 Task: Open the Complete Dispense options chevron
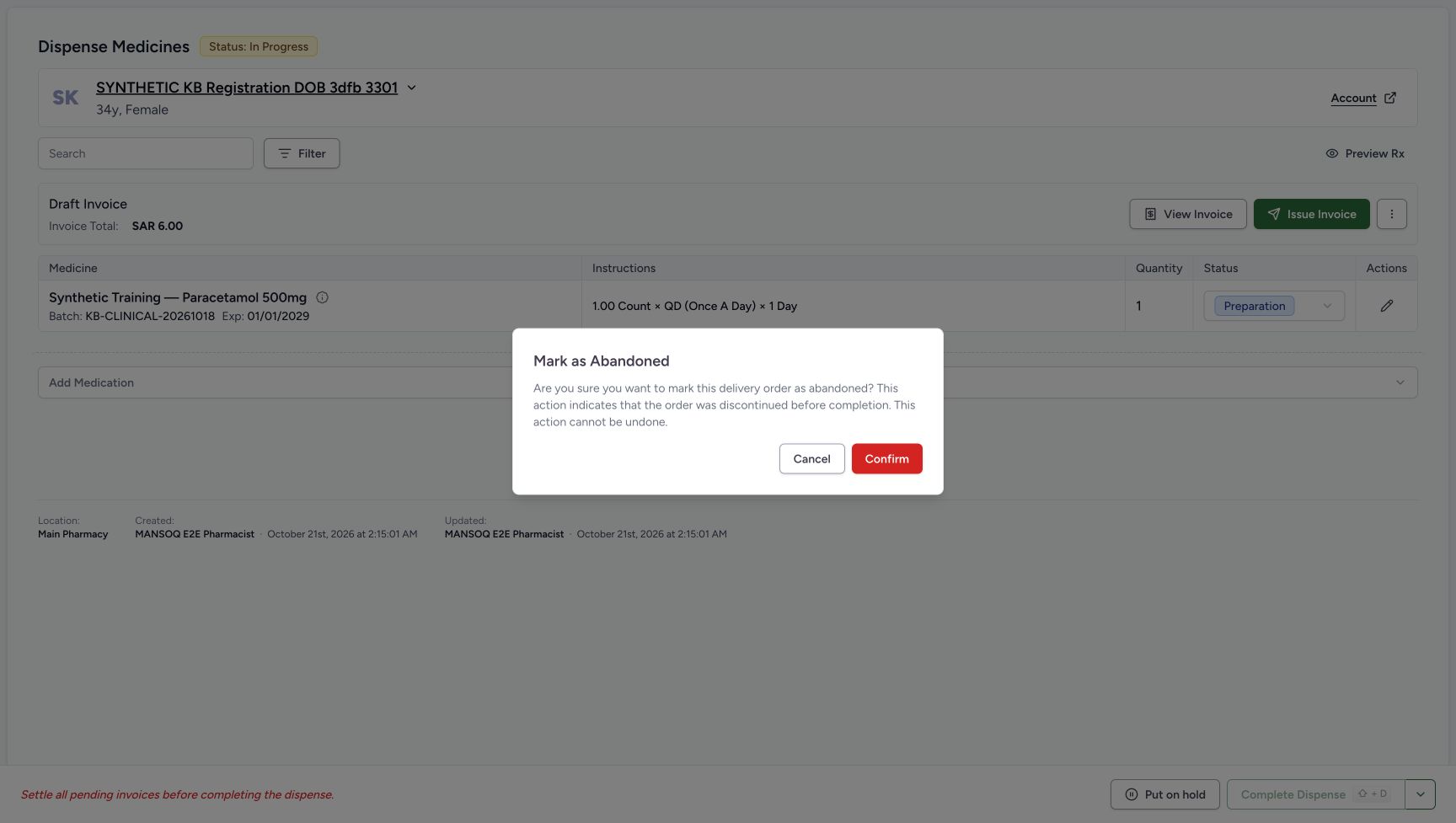click(x=1421, y=794)
